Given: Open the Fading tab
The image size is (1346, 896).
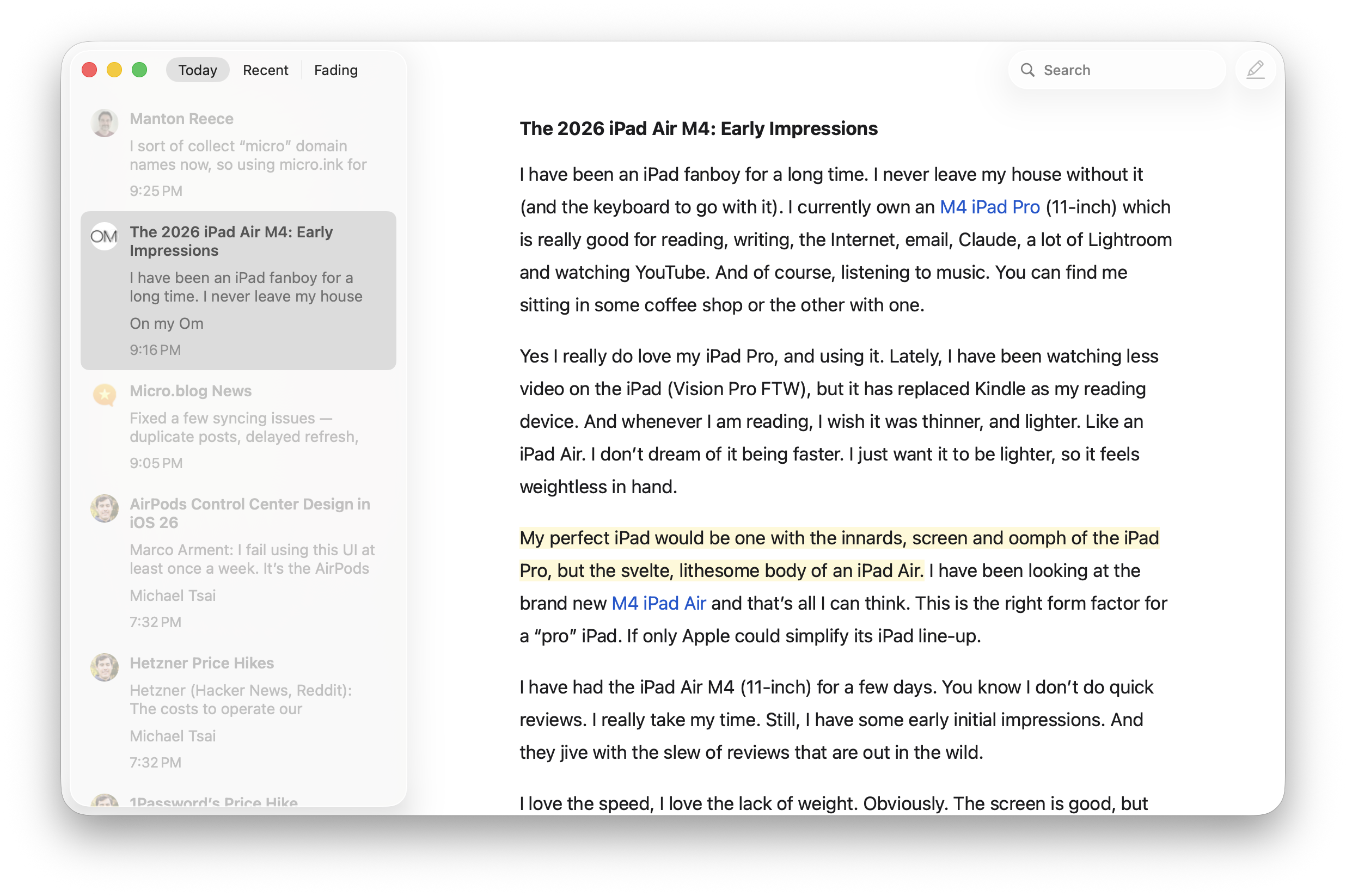Looking at the screenshot, I should [x=335, y=70].
